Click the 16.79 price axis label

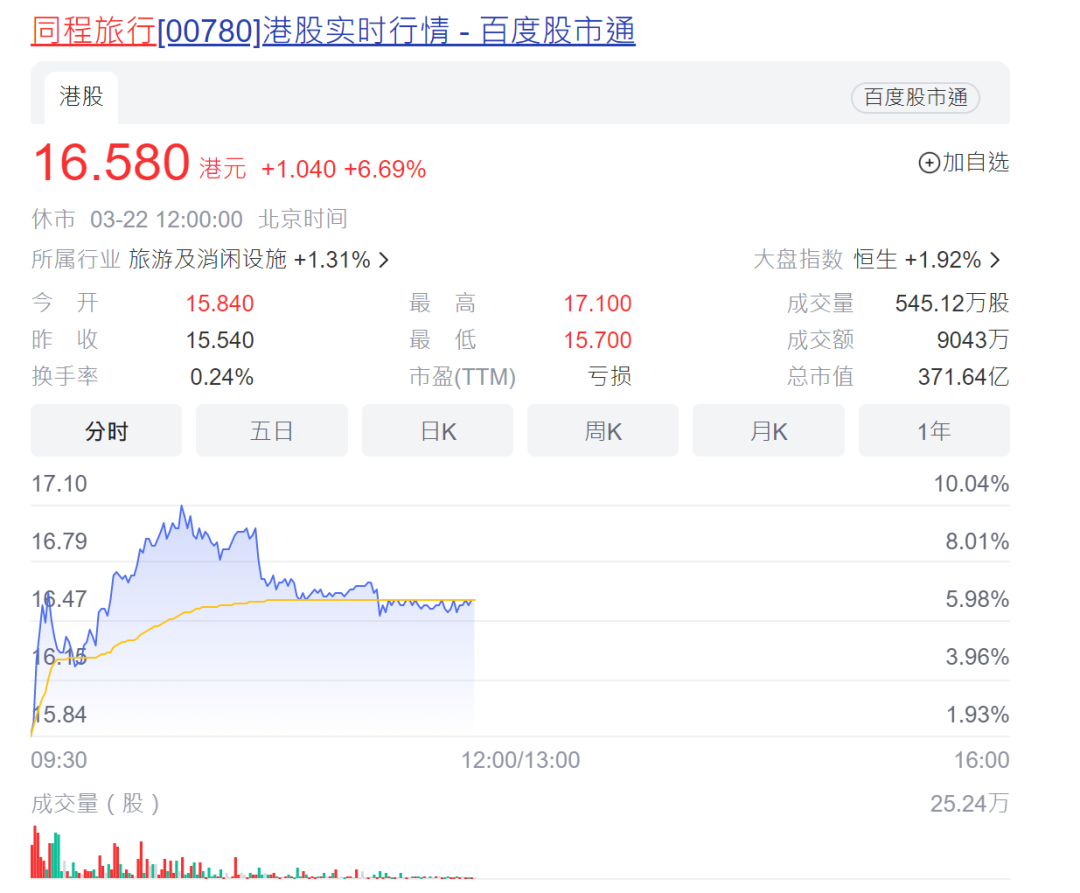(59, 542)
